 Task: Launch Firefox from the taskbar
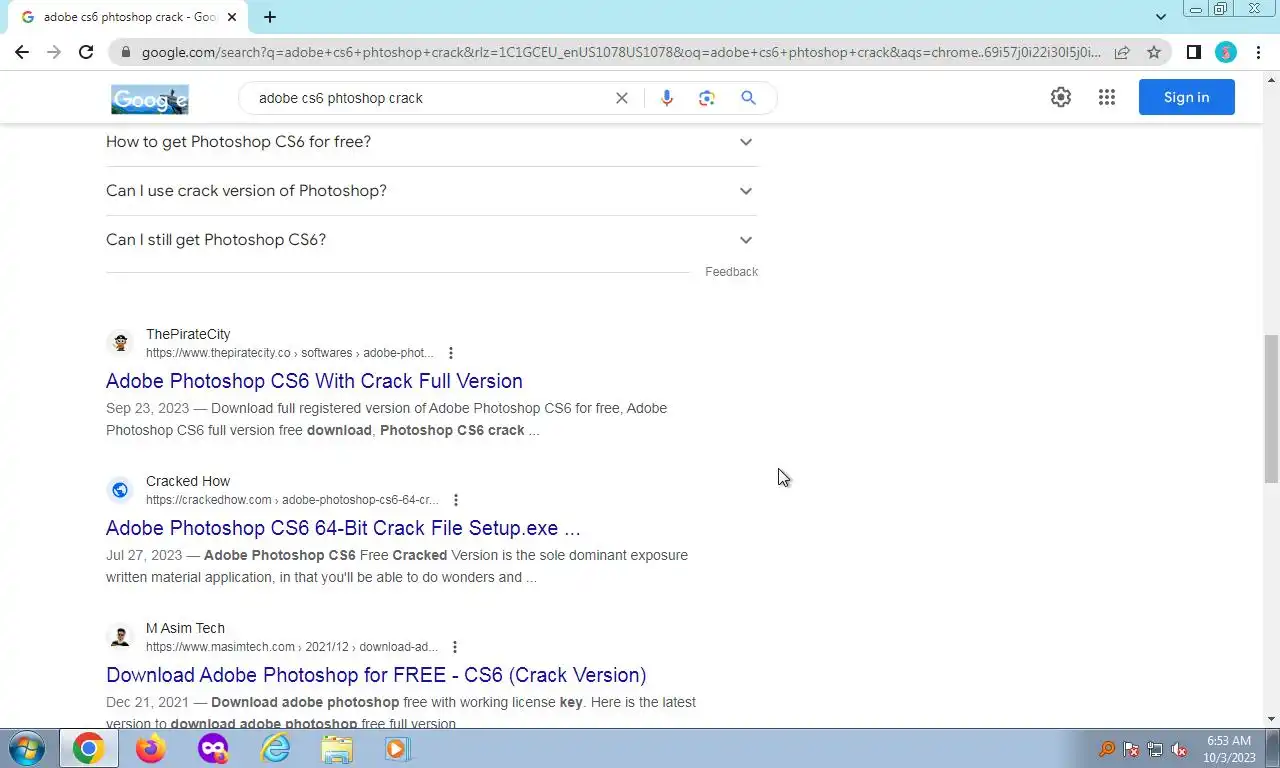pyautogui.click(x=150, y=748)
